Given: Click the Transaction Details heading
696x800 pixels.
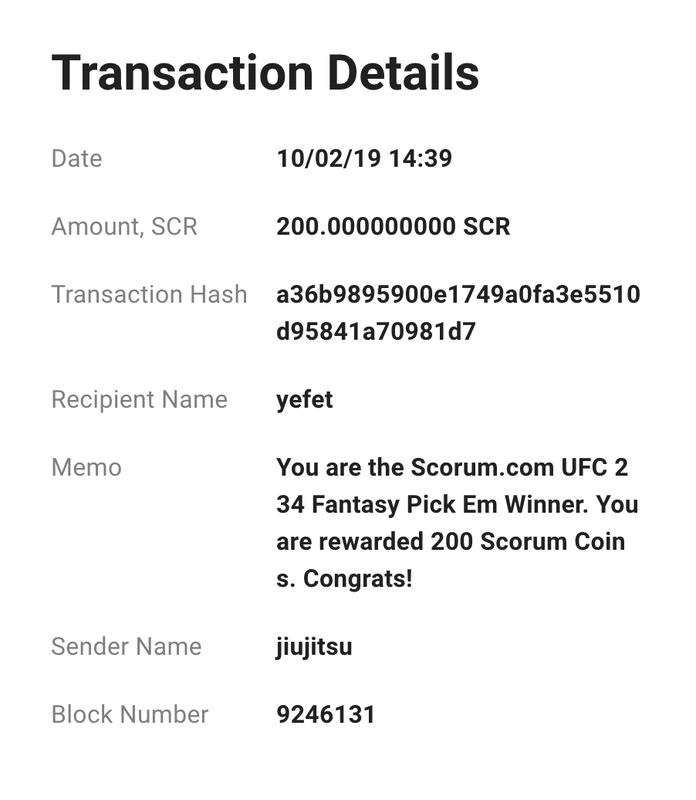Looking at the screenshot, I should [x=265, y=73].
